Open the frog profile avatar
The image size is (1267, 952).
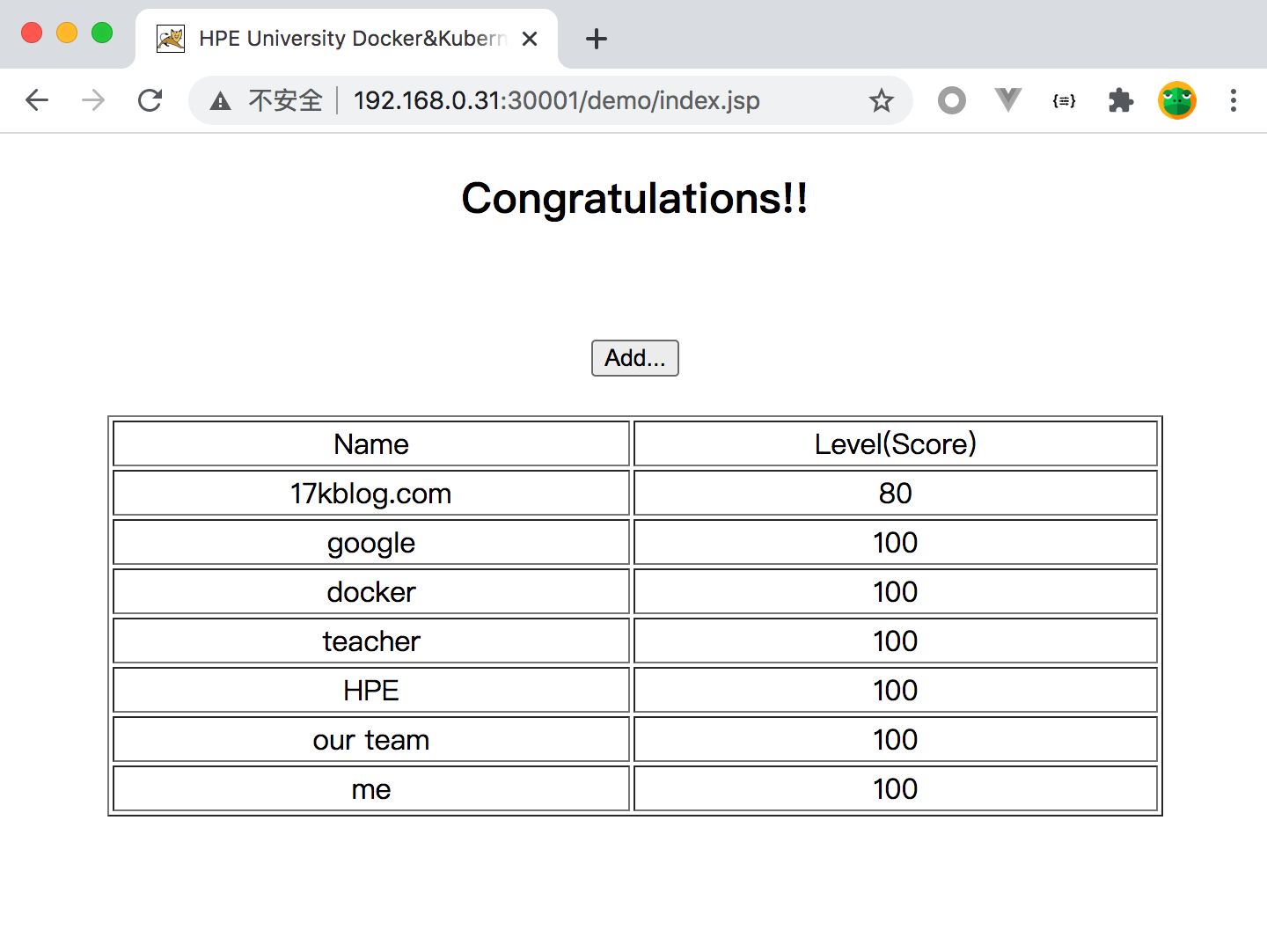click(1176, 100)
